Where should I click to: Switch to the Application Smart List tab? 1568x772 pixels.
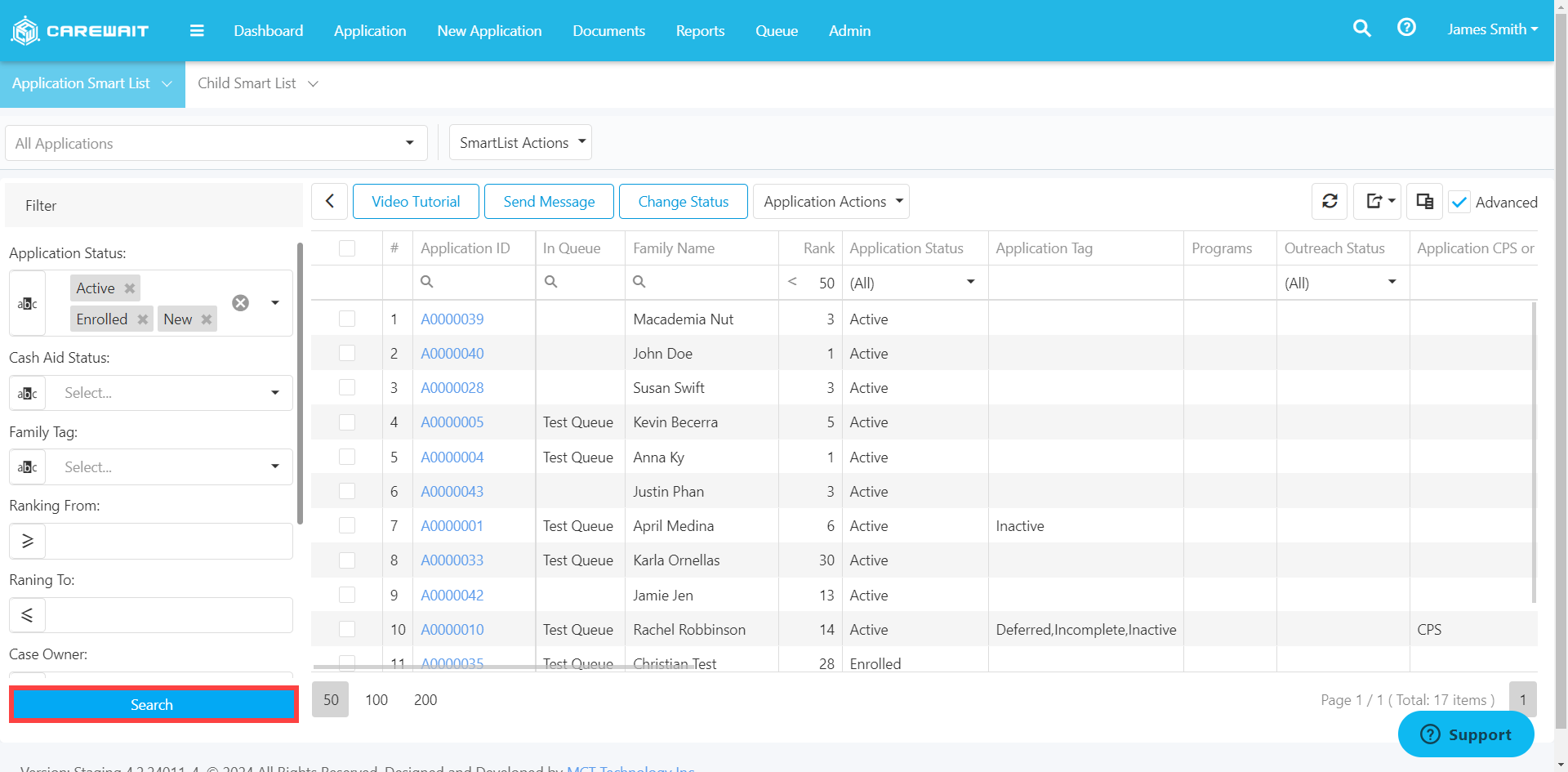point(92,83)
